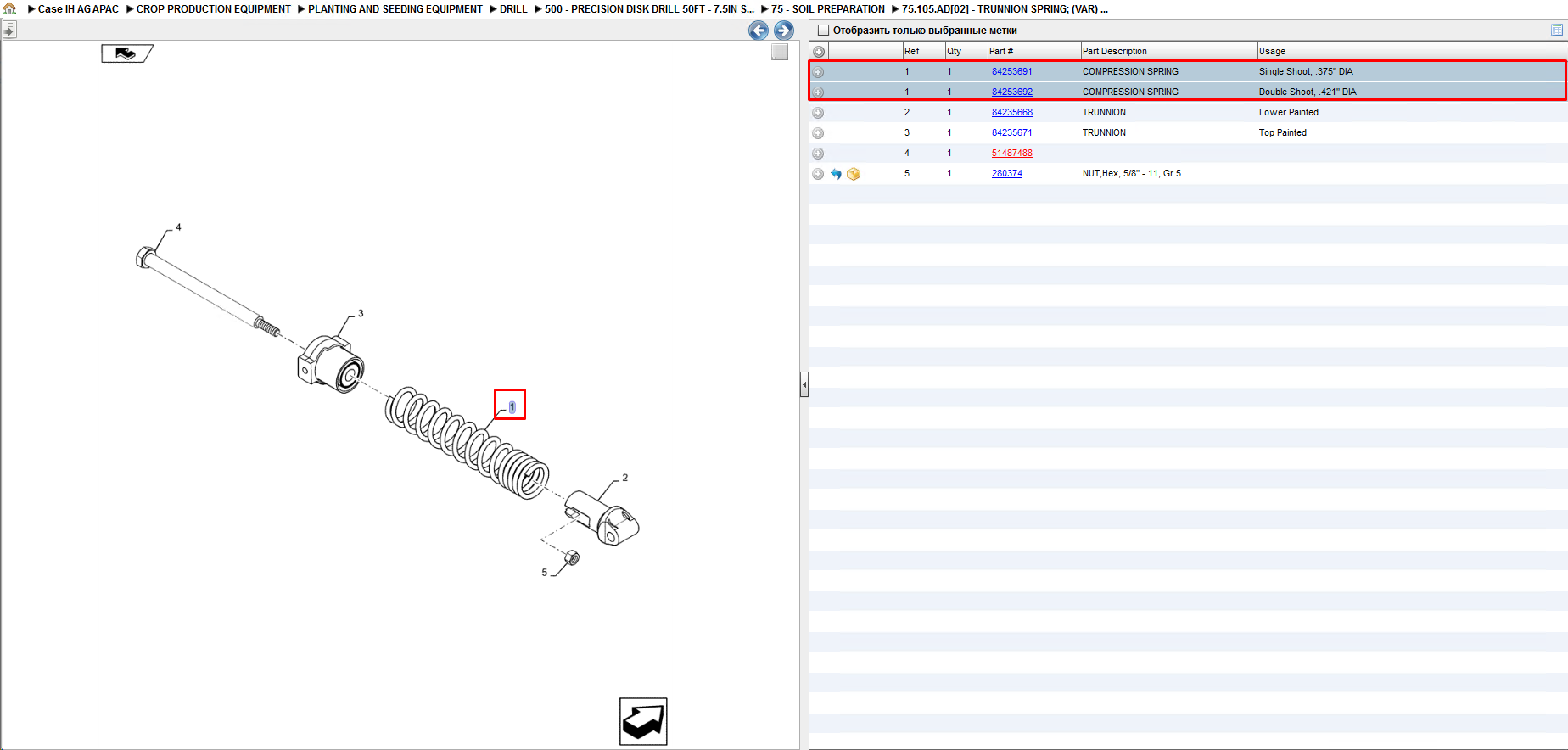Open part number link 84253691
Image resolution: width=1568 pixels, height=750 pixels.
coord(1012,72)
